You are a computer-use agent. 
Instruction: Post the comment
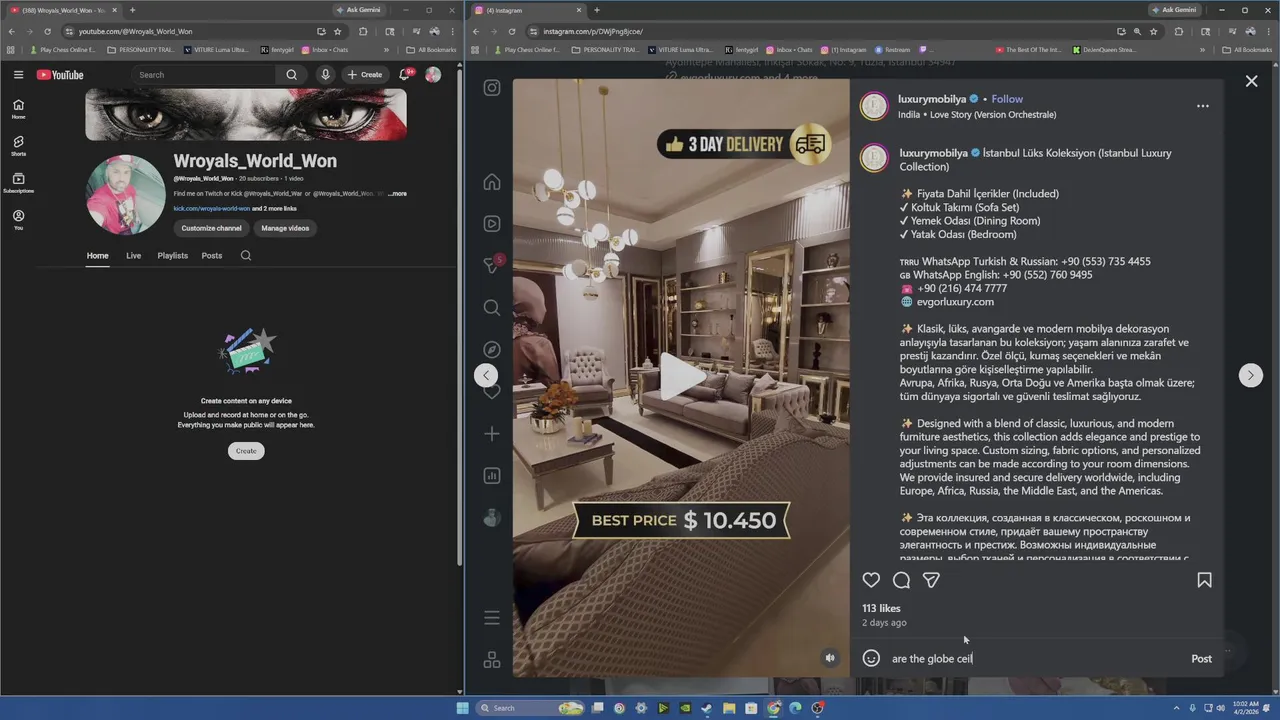(1201, 659)
